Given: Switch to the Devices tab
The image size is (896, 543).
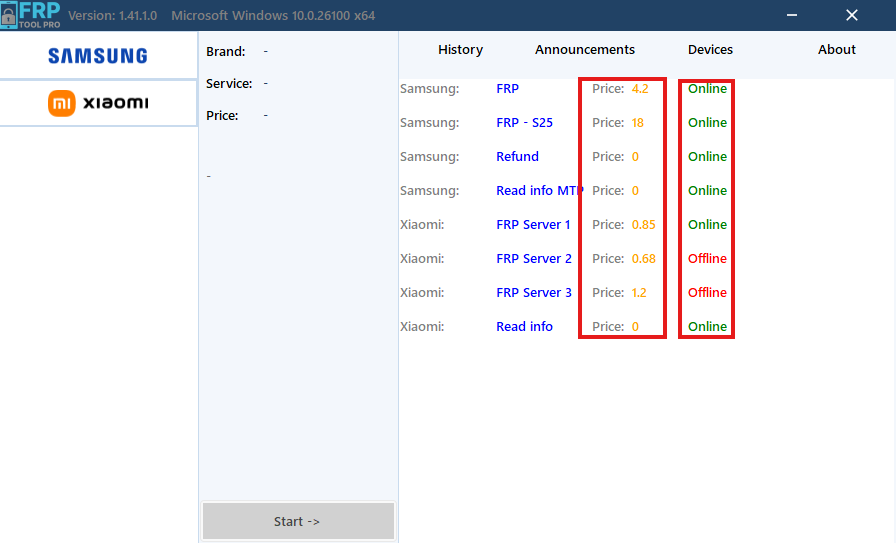Looking at the screenshot, I should pos(710,50).
